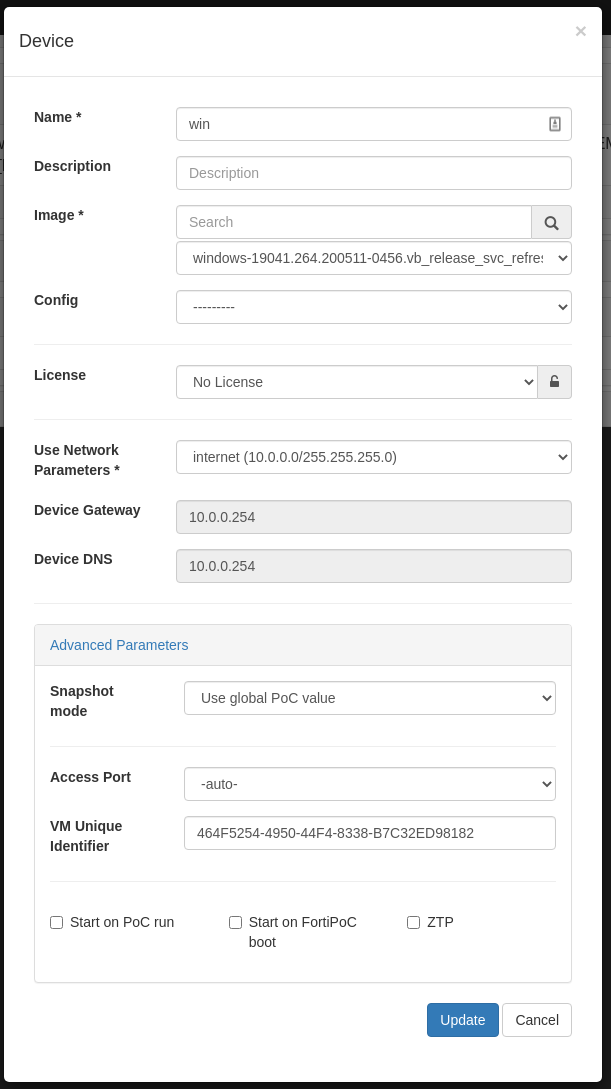The height and width of the screenshot is (1089, 611).
Task: Click the Cancel button
Action: [x=537, y=1020]
